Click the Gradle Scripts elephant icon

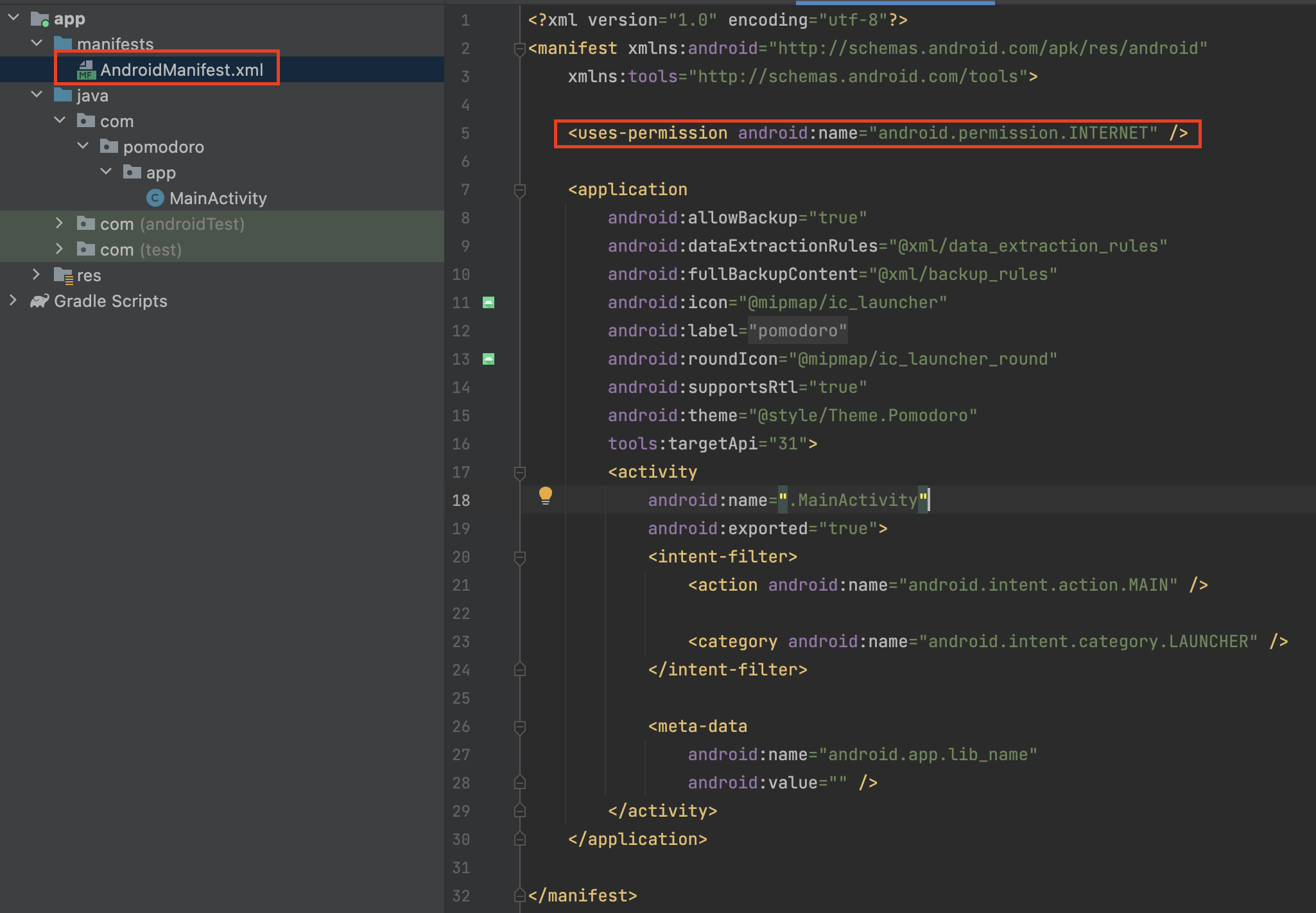[x=39, y=301]
